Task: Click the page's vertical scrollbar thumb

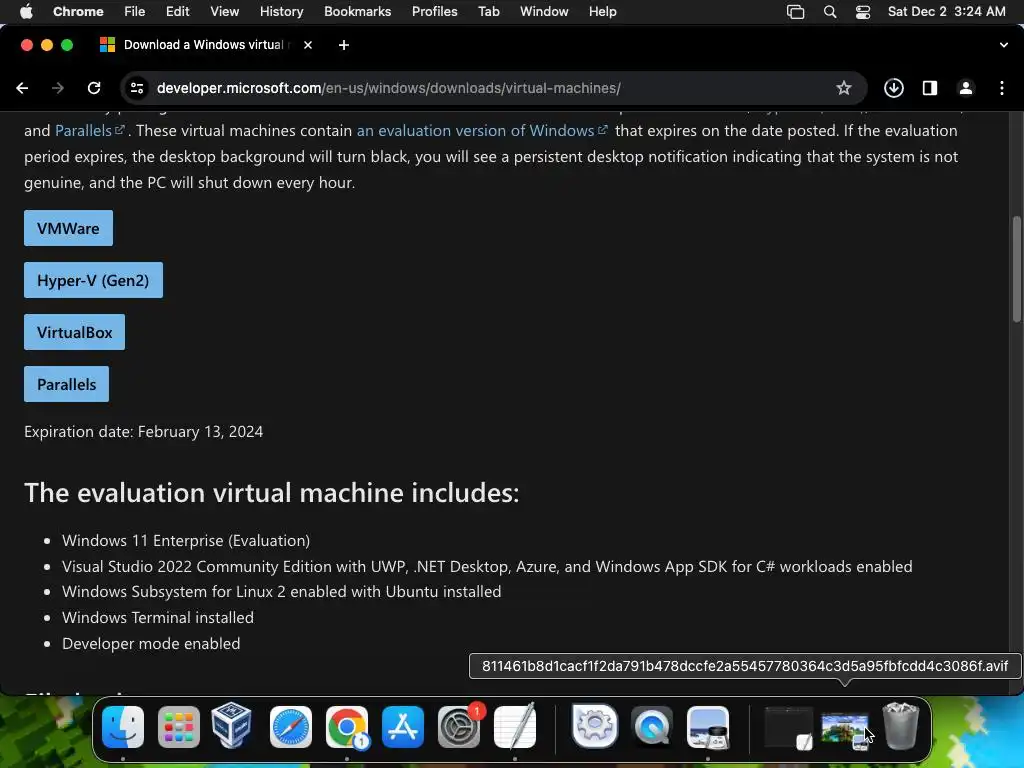Action: [x=1017, y=268]
